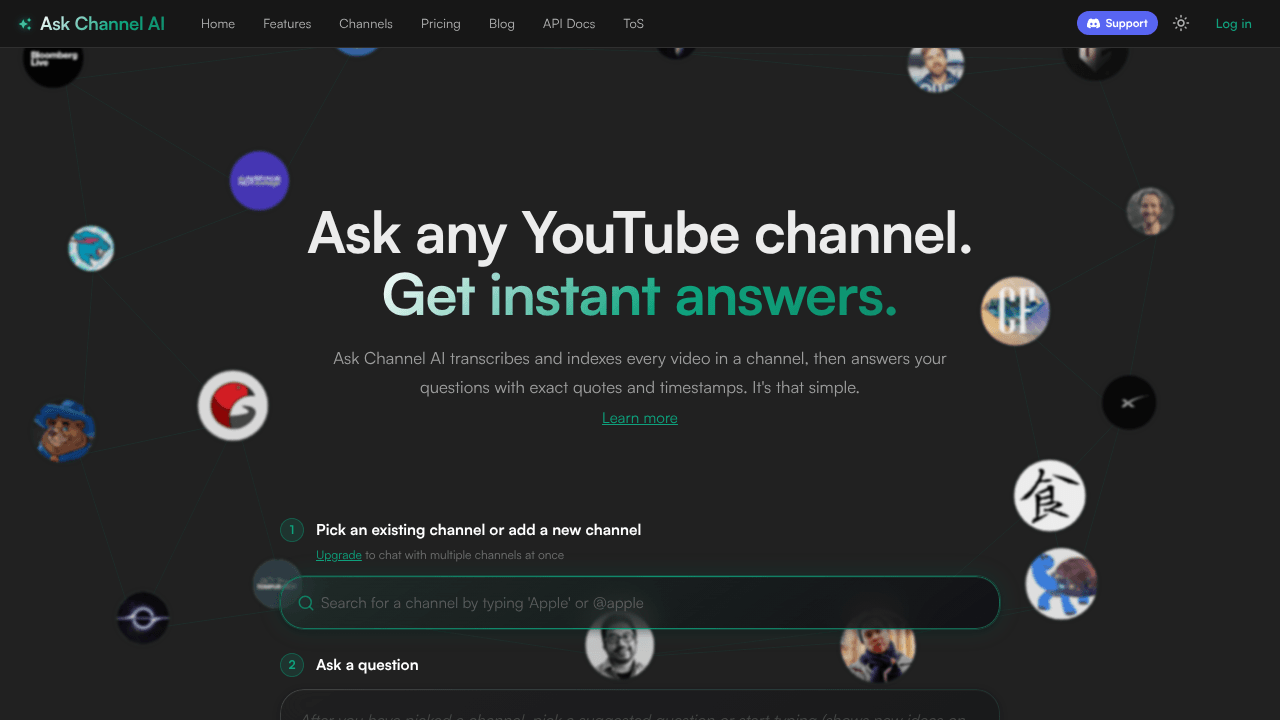Viewport: 1280px width, 720px height.
Task: Select the black hole ring avatar
Action: (x=143, y=618)
